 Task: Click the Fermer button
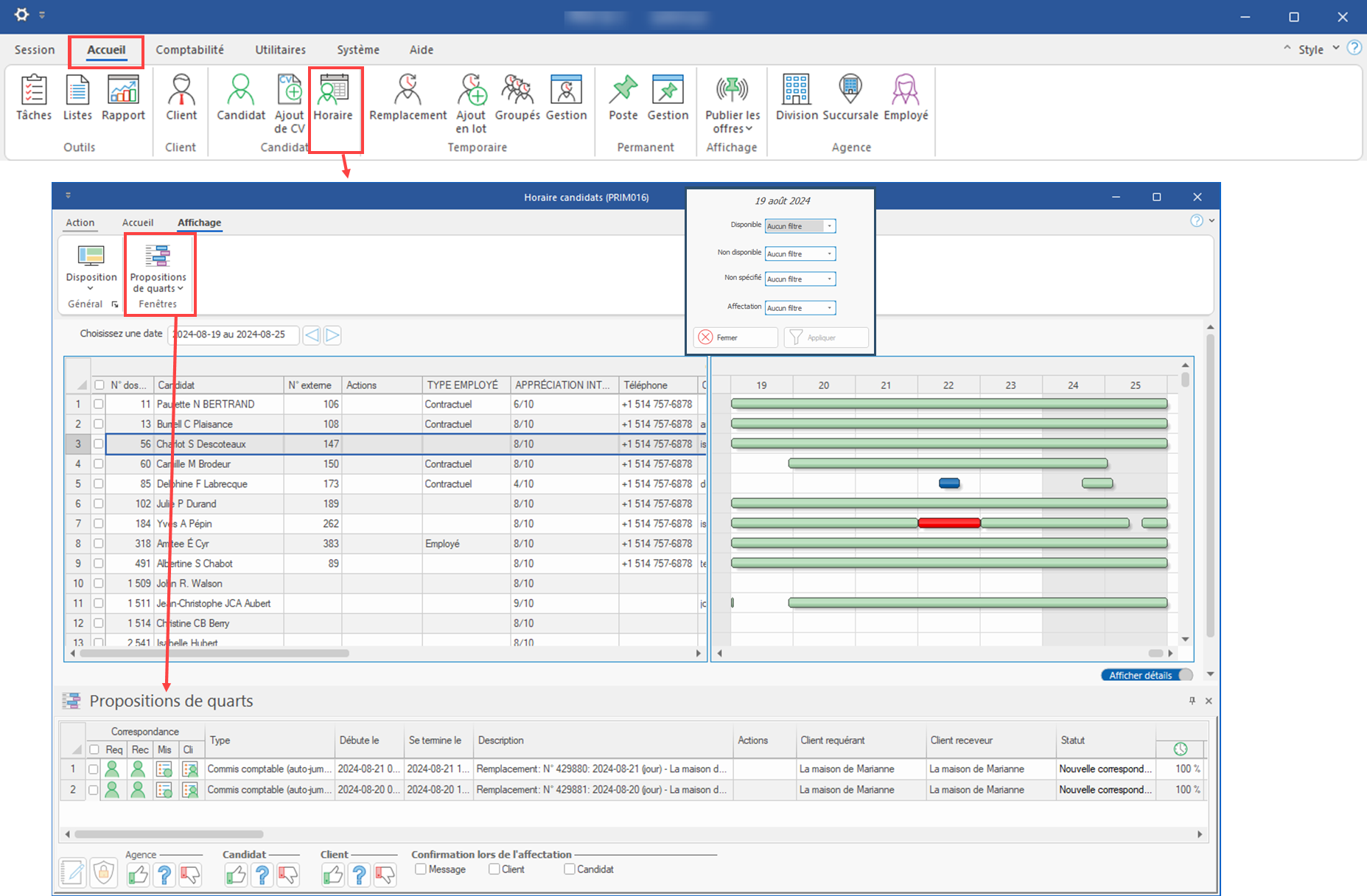735,337
